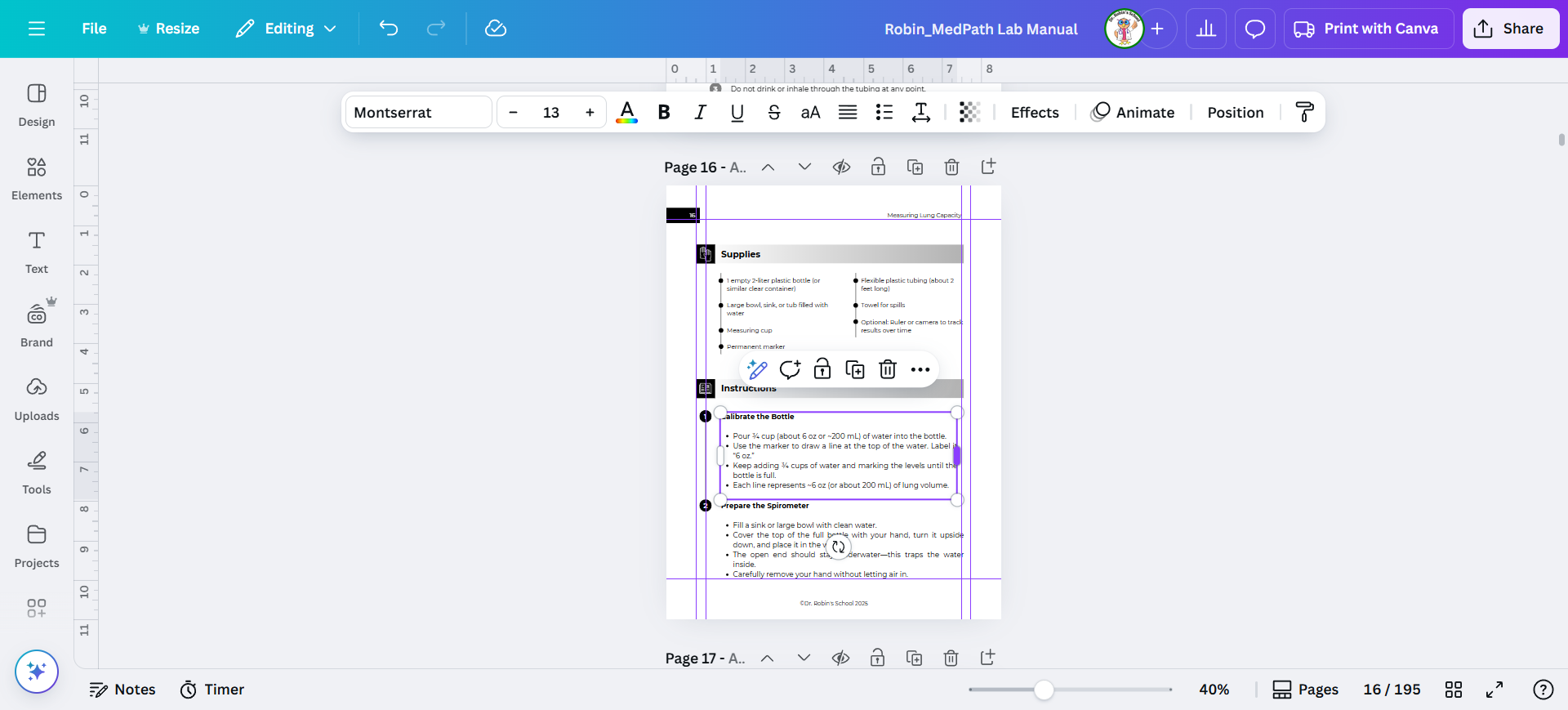Open the File menu
The width and height of the screenshot is (1568, 710).
point(94,29)
